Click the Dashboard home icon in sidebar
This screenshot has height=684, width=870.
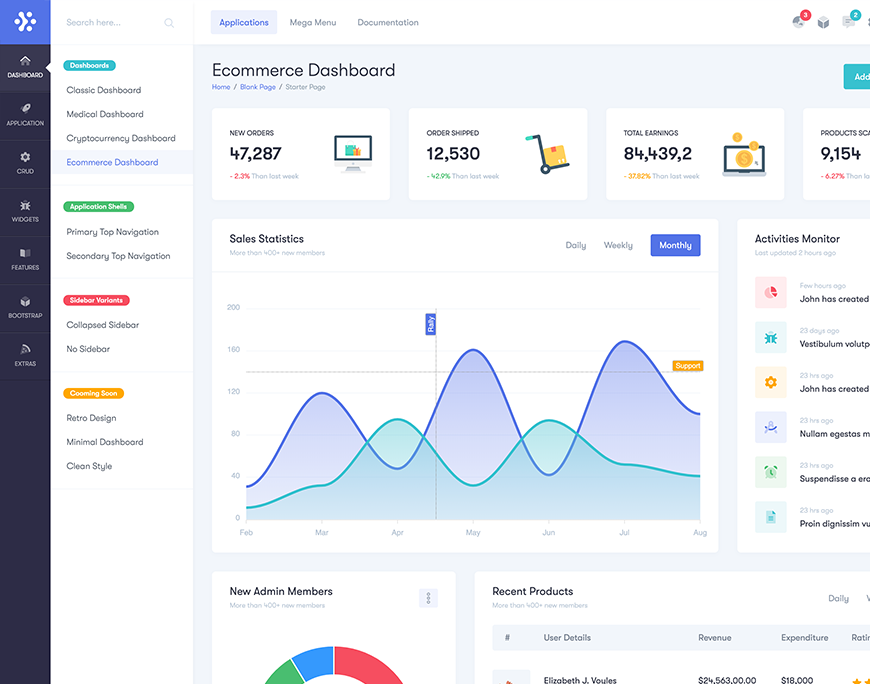(x=25, y=62)
